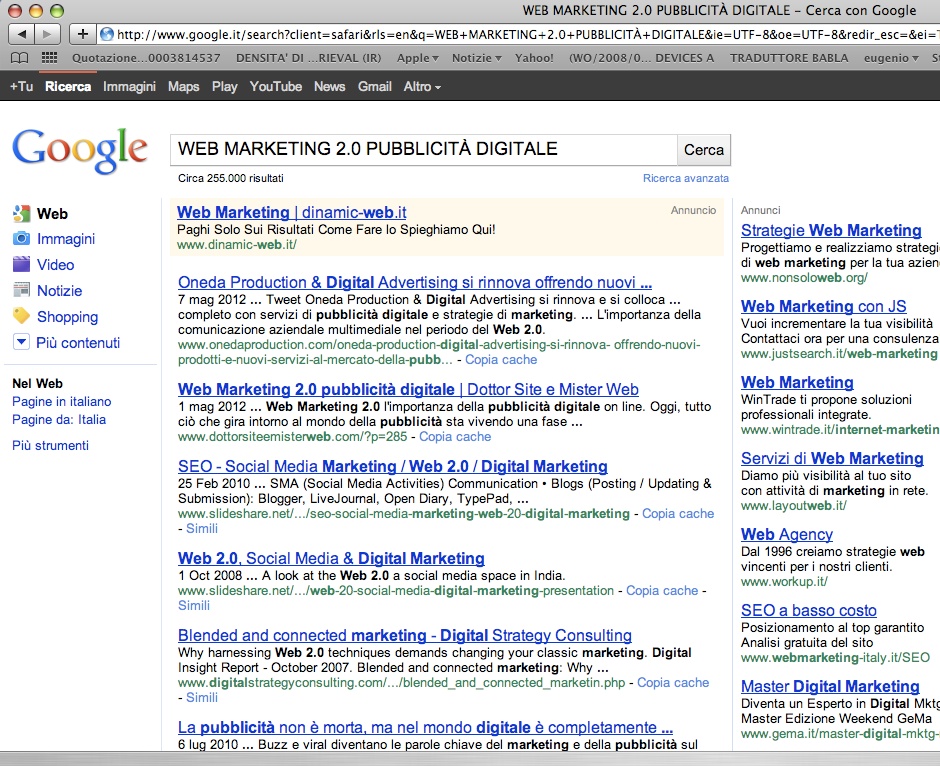Open Copia cache for dottorsiteemisterweb.com result
940x766 pixels.
point(455,436)
